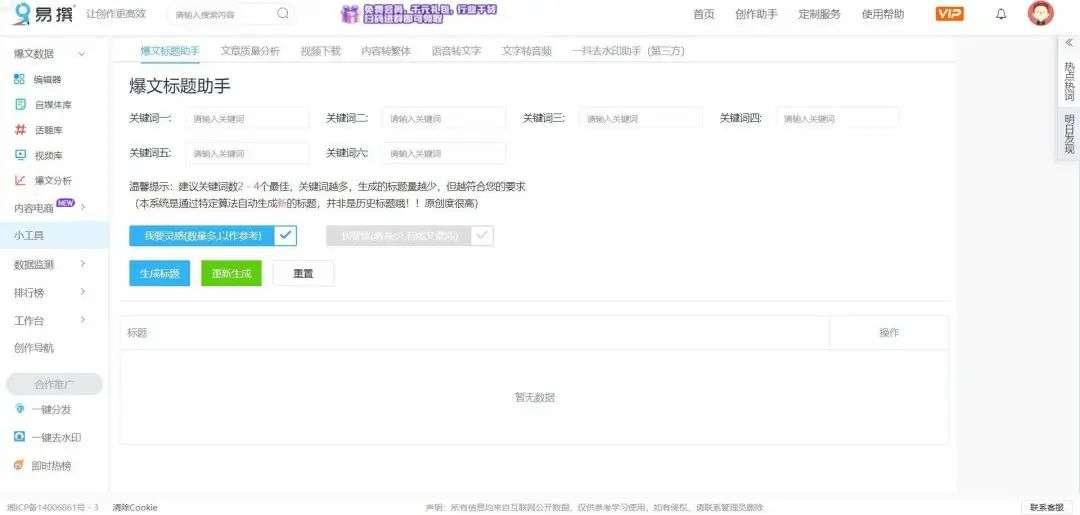The height and width of the screenshot is (515, 1080).
Task: Open the user avatar at top right
Action: pyautogui.click(x=1040, y=14)
